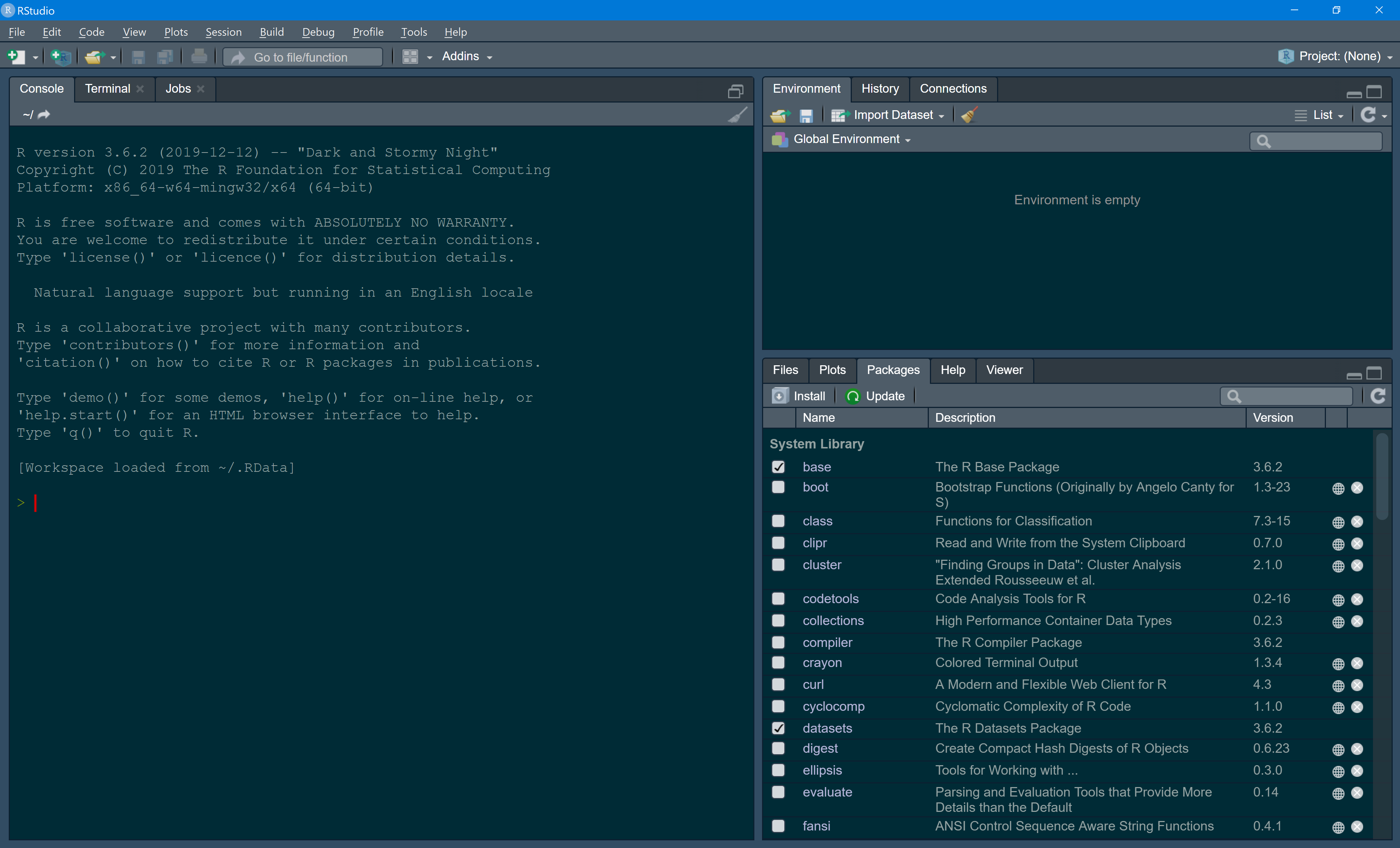
Task: Click the save workspace floppy icon
Action: click(x=806, y=116)
